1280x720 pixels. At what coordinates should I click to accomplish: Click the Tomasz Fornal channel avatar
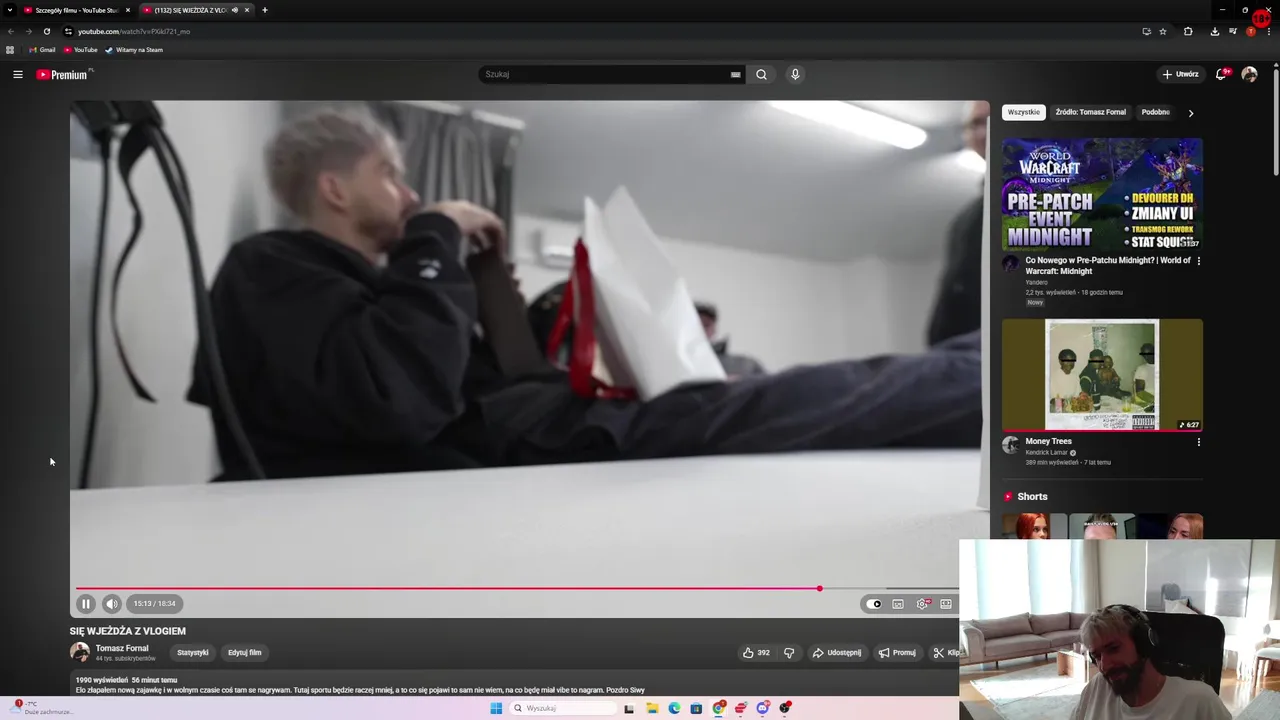80,652
